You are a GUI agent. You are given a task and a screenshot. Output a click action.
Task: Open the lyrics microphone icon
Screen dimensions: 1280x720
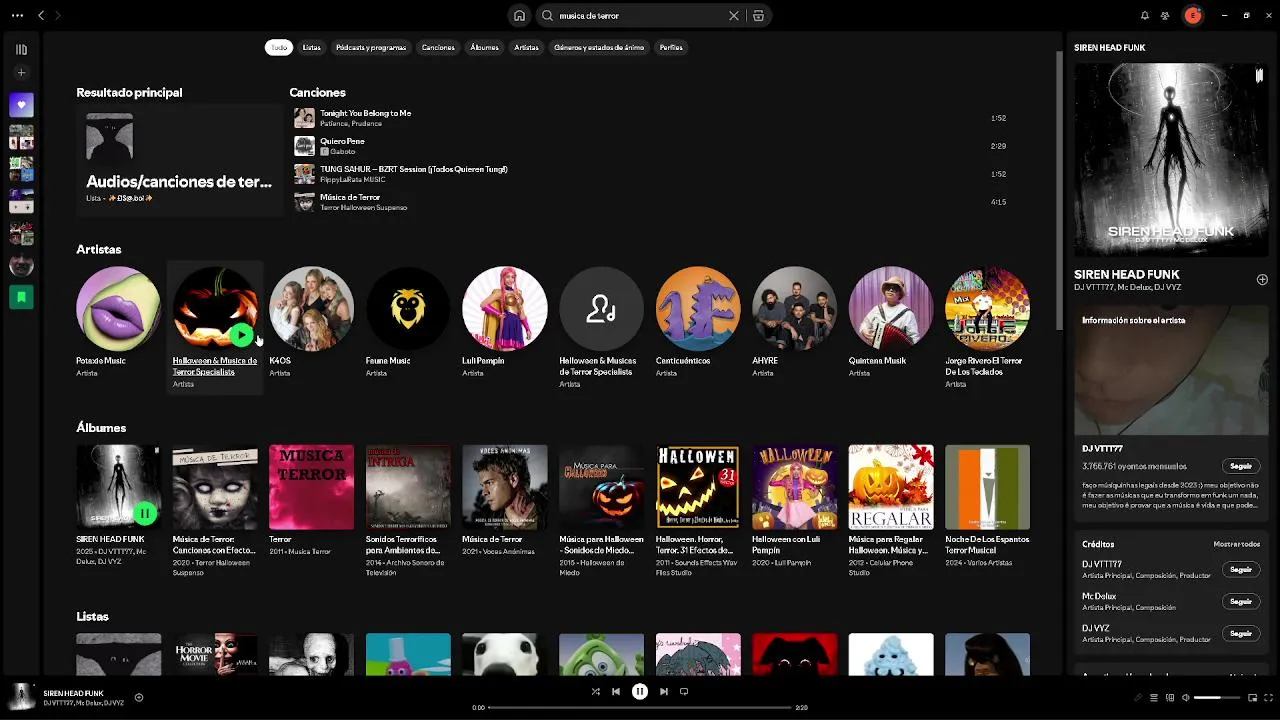[x=1137, y=698]
